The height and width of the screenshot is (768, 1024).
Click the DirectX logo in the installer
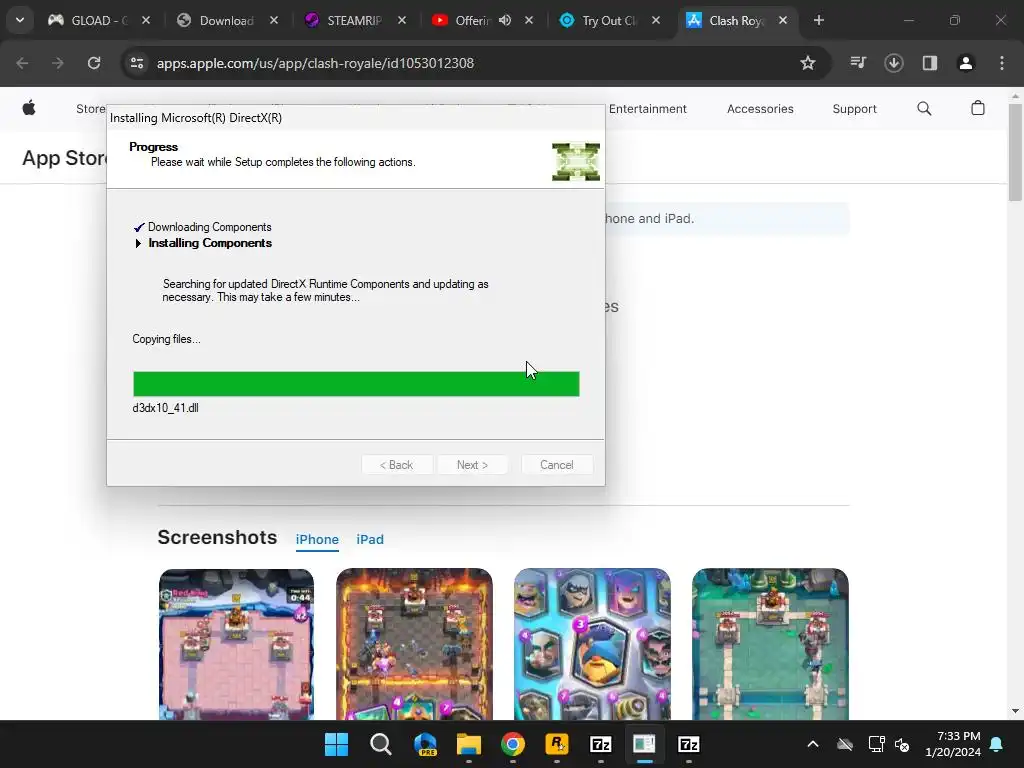(576, 162)
